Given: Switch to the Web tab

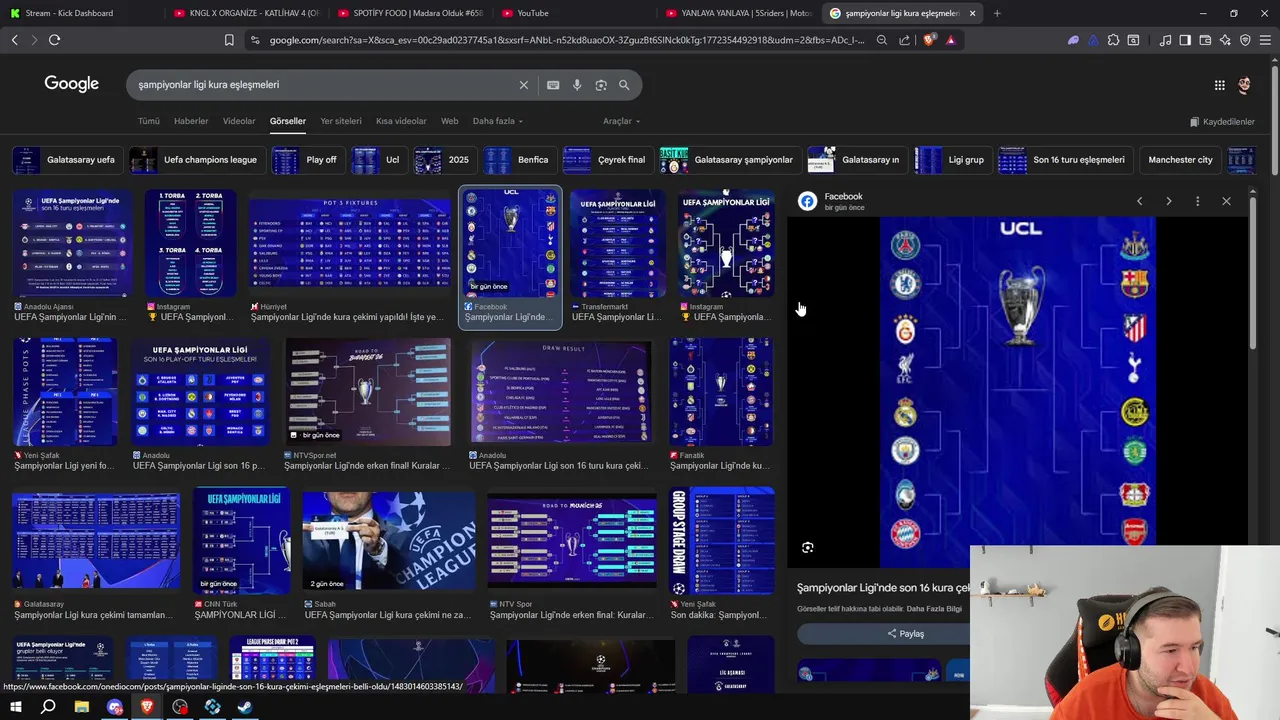Looking at the screenshot, I should click(x=450, y=121).
